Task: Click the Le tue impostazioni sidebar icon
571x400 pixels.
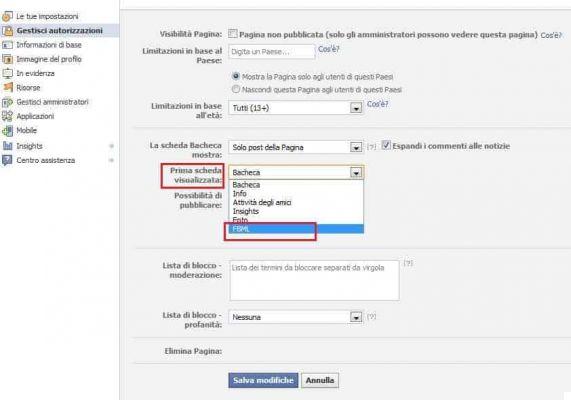Action: [x=7, y=16]
